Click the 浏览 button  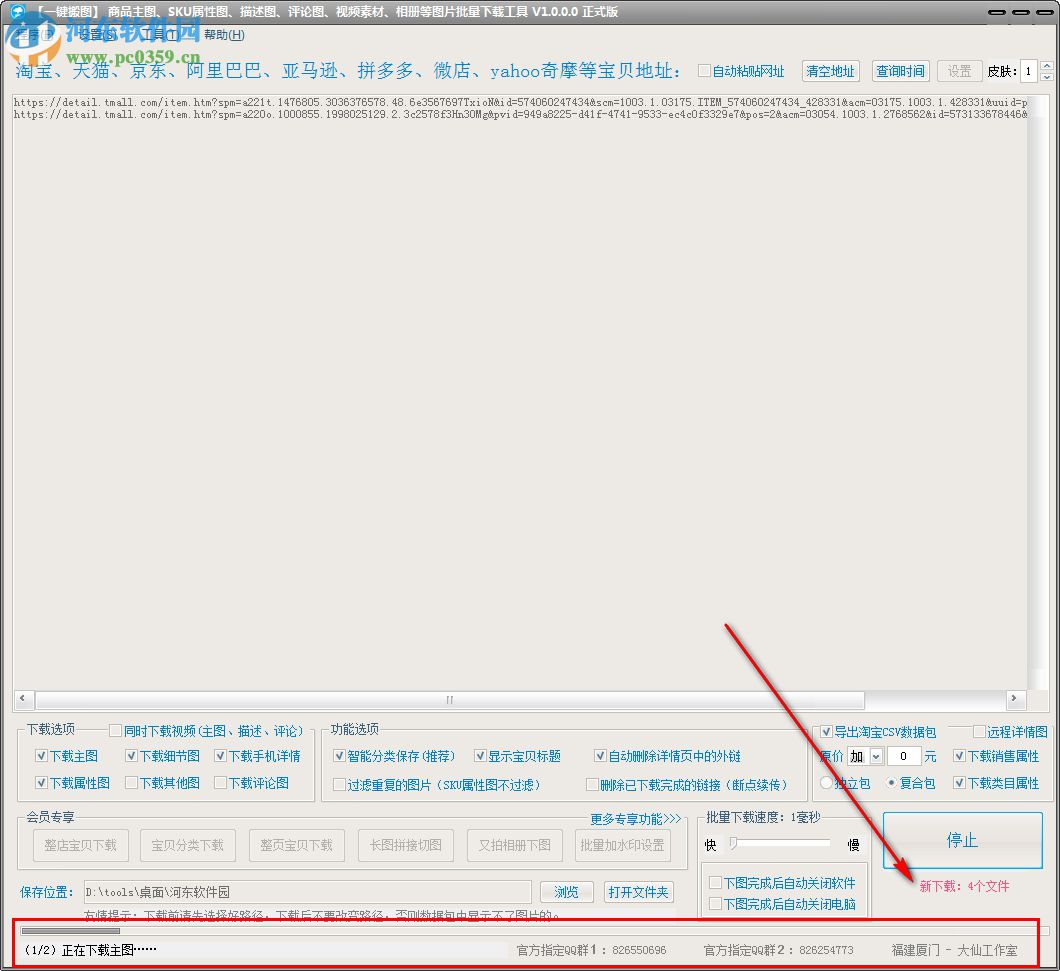pos(567,892)
